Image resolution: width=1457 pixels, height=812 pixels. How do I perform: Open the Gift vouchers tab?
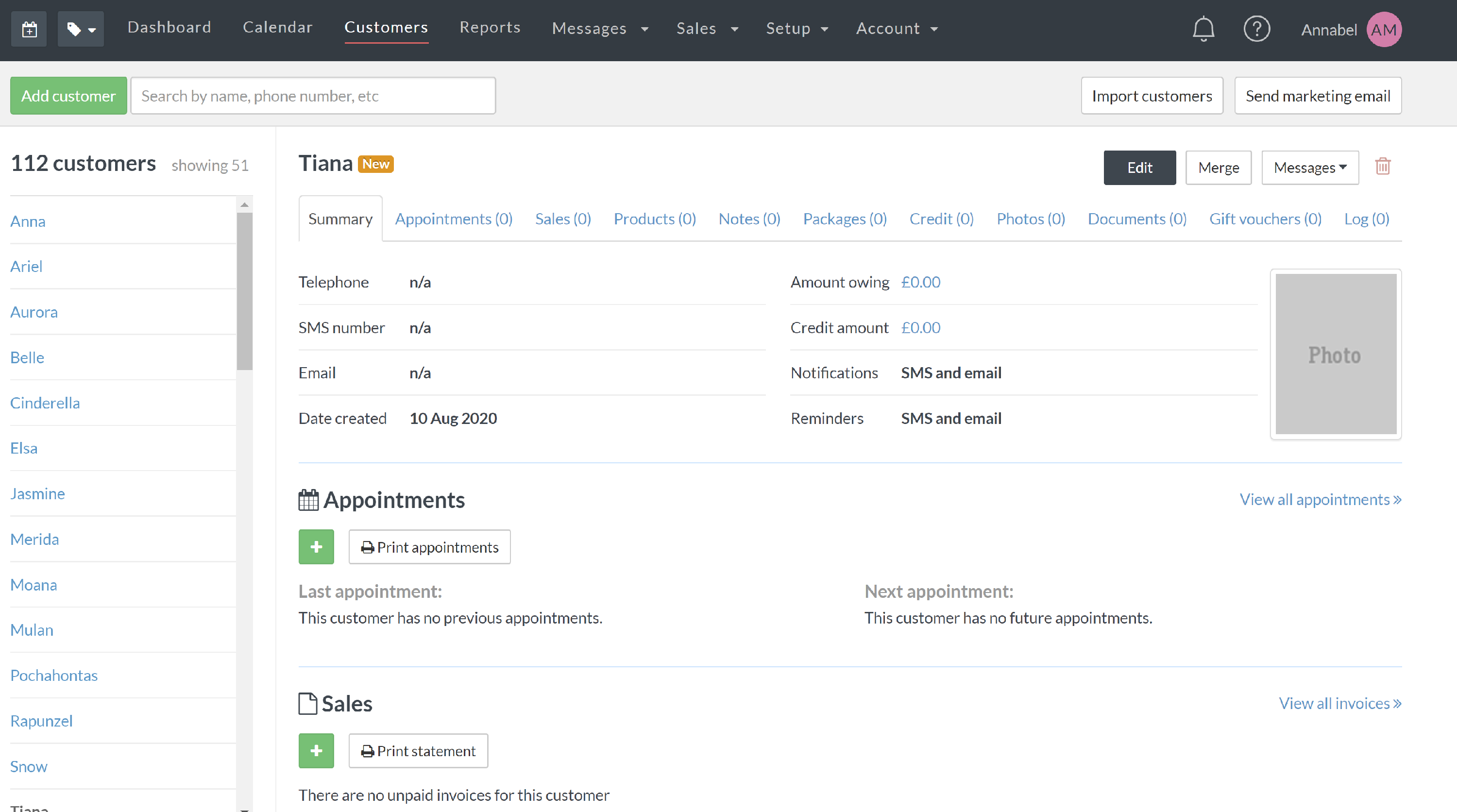coord(1265,218)
